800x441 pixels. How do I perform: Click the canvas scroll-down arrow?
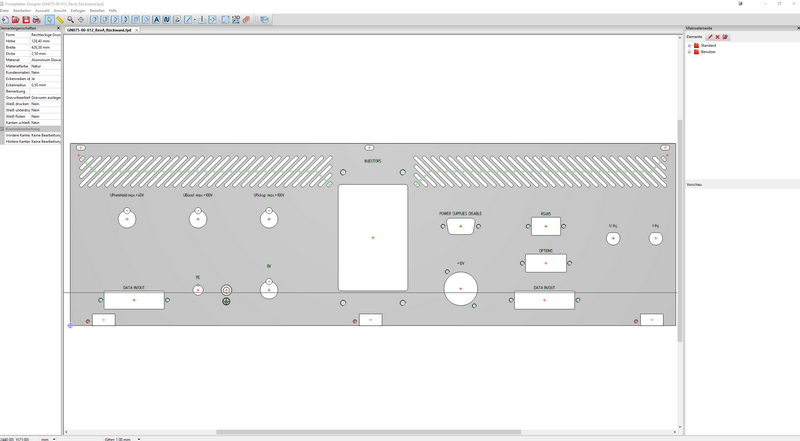click(680, 427)
